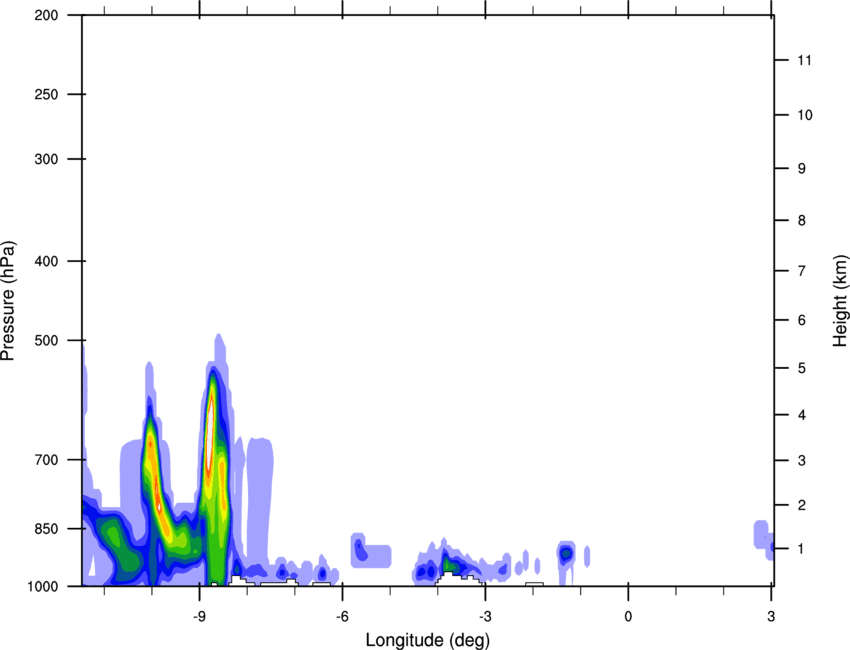Image resolution: width=850 pixels, height=650 pixels.
Task: Select the 700 pressure tick label
Action: (46, 460)
